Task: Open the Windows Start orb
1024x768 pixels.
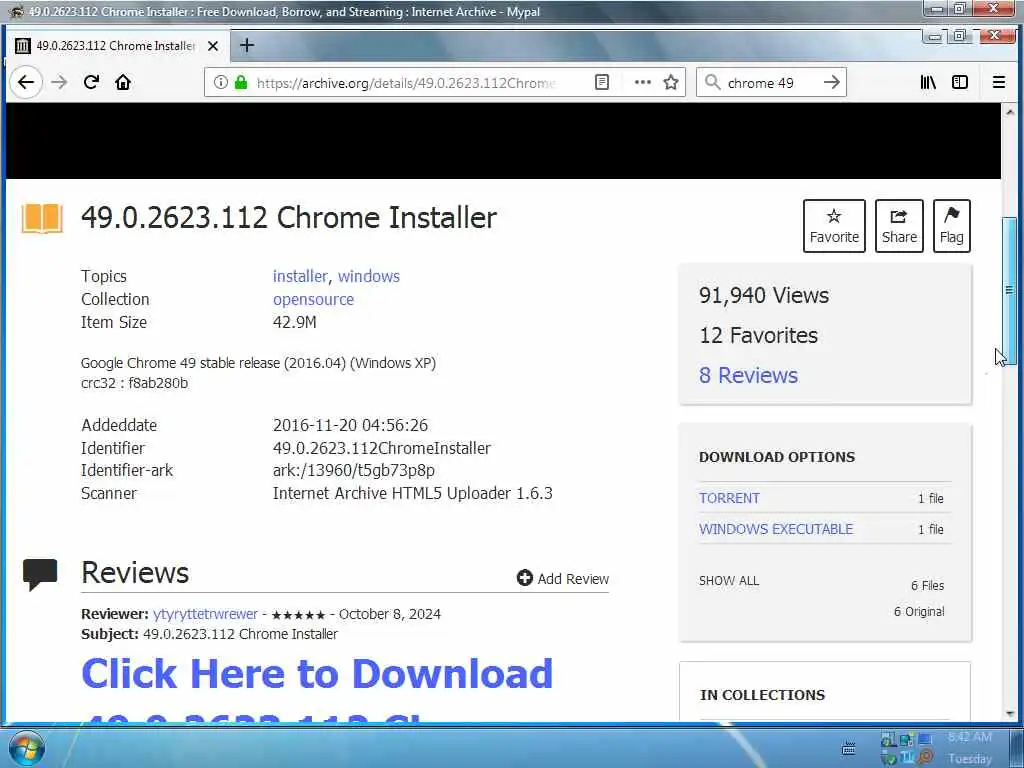Action: [27, 748]
